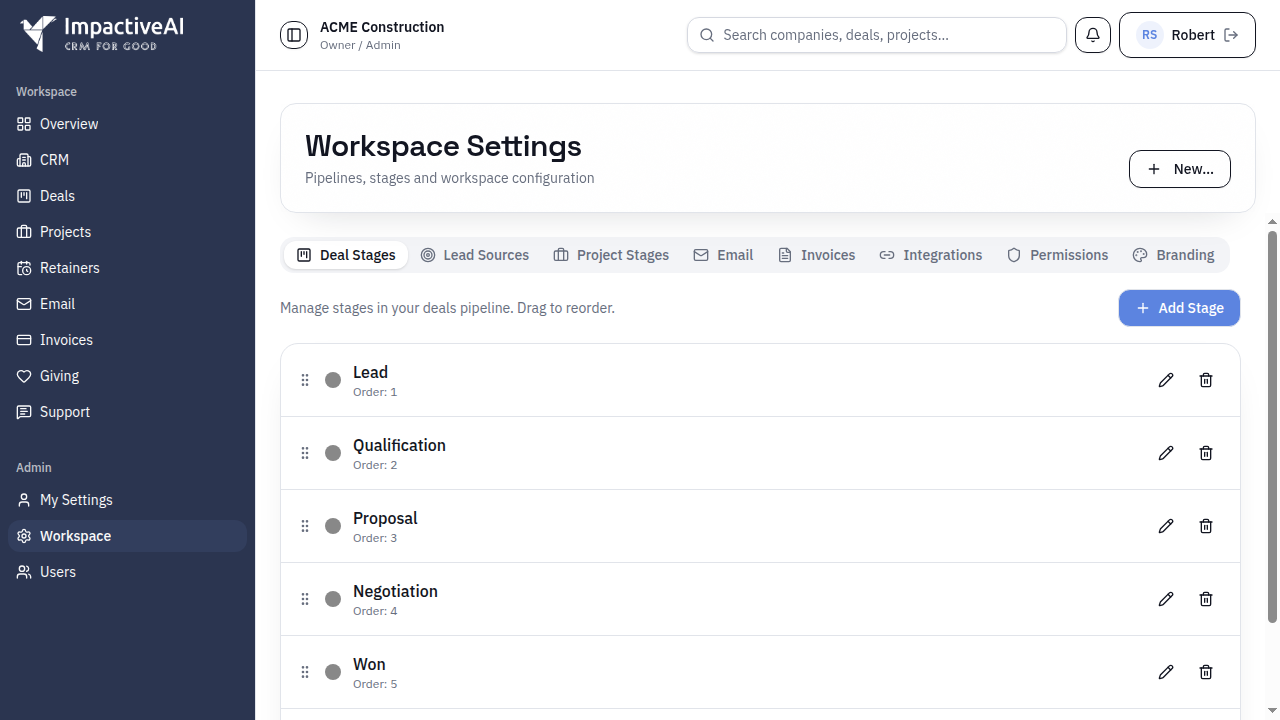Click the Add Stage button

pyautogui.click(x=1179, y=308)
